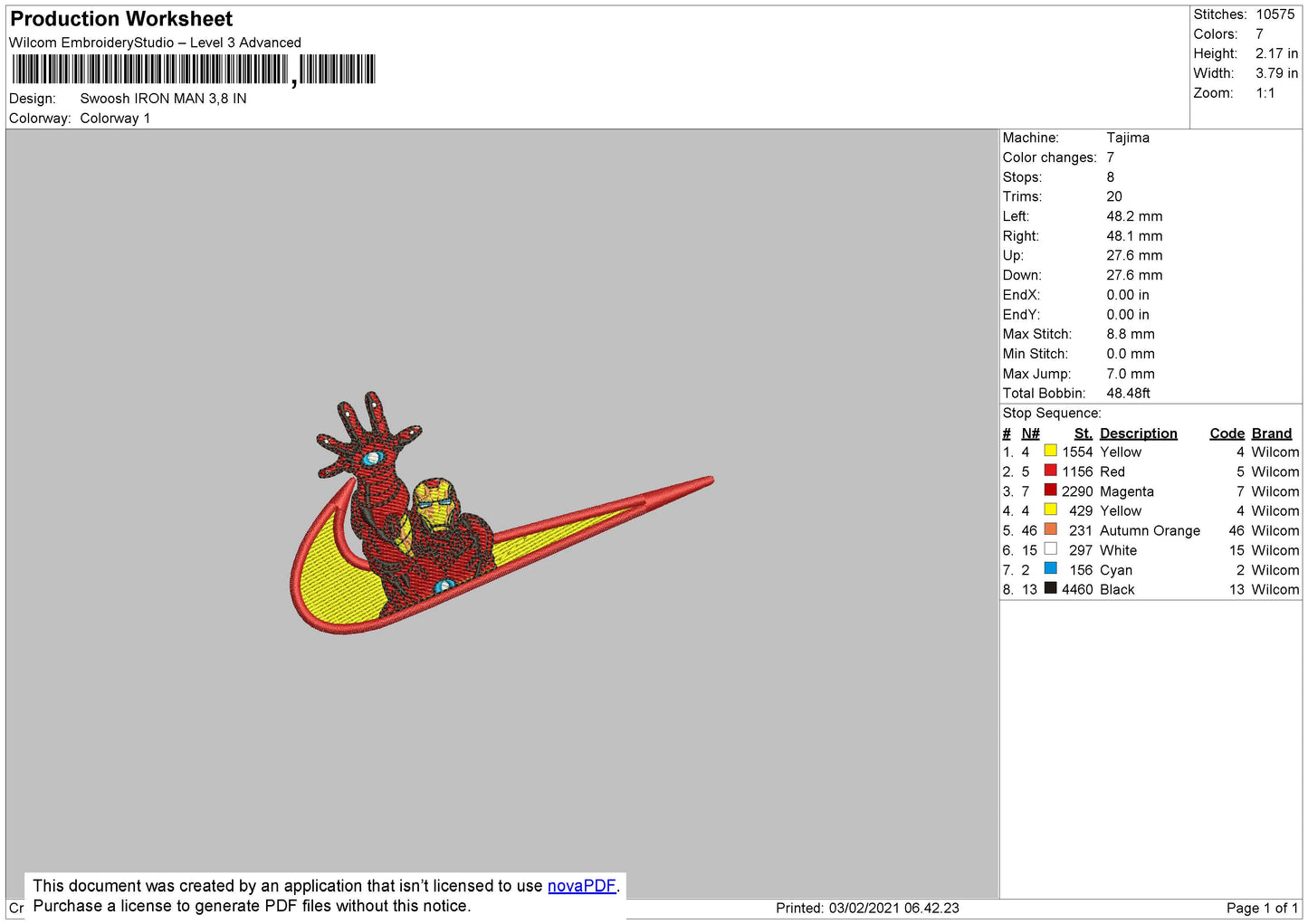
Task: Click the Page 1 of 1 indicator
Action: (x=1261, y=908)
